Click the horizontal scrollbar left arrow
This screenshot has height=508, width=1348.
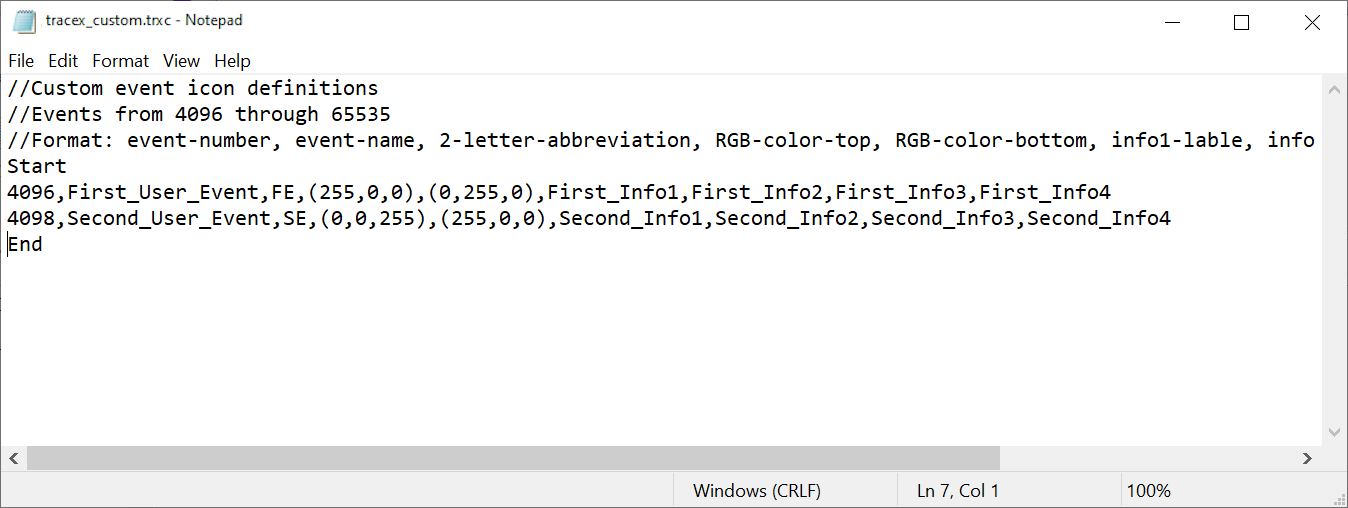click(x=14, y=458)
